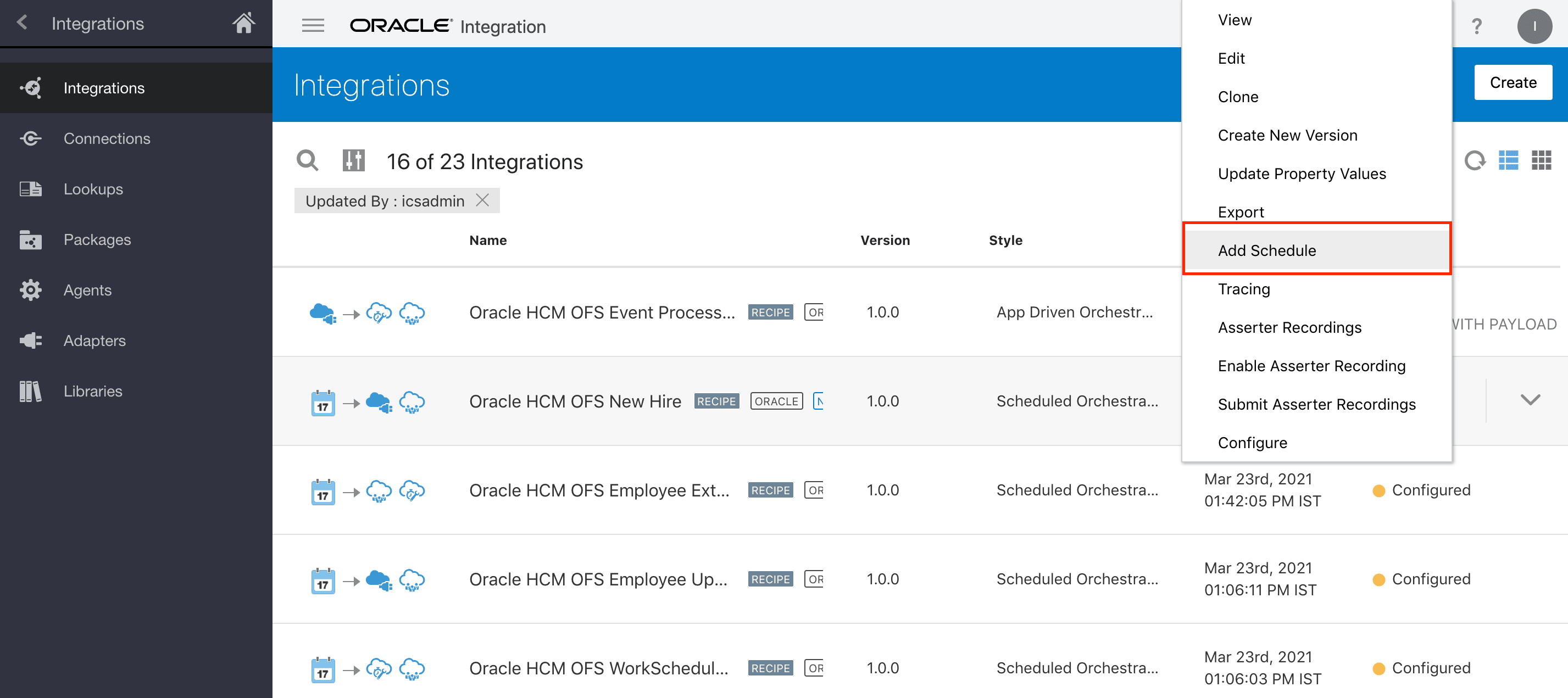
Task: Click the back arrow beside Integrations title
Action: [x=23, y=23]
